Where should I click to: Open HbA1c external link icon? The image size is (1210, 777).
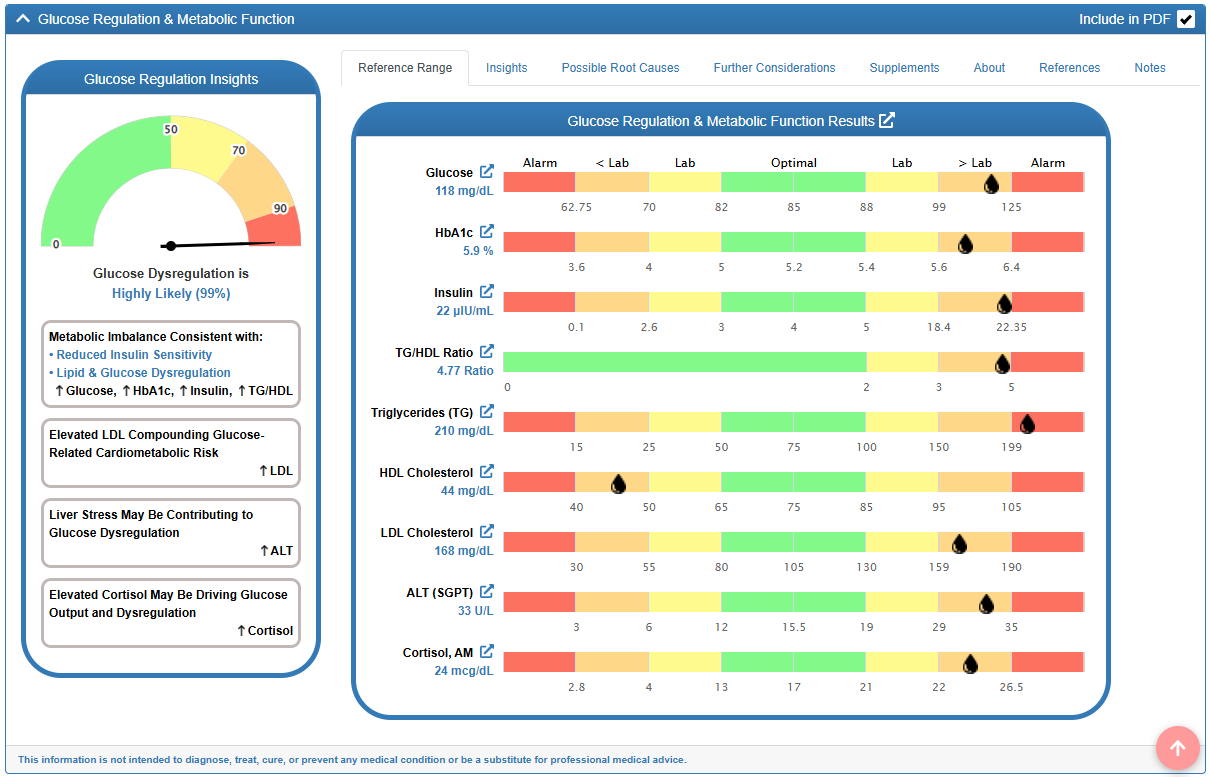click(x=487, y=232)
